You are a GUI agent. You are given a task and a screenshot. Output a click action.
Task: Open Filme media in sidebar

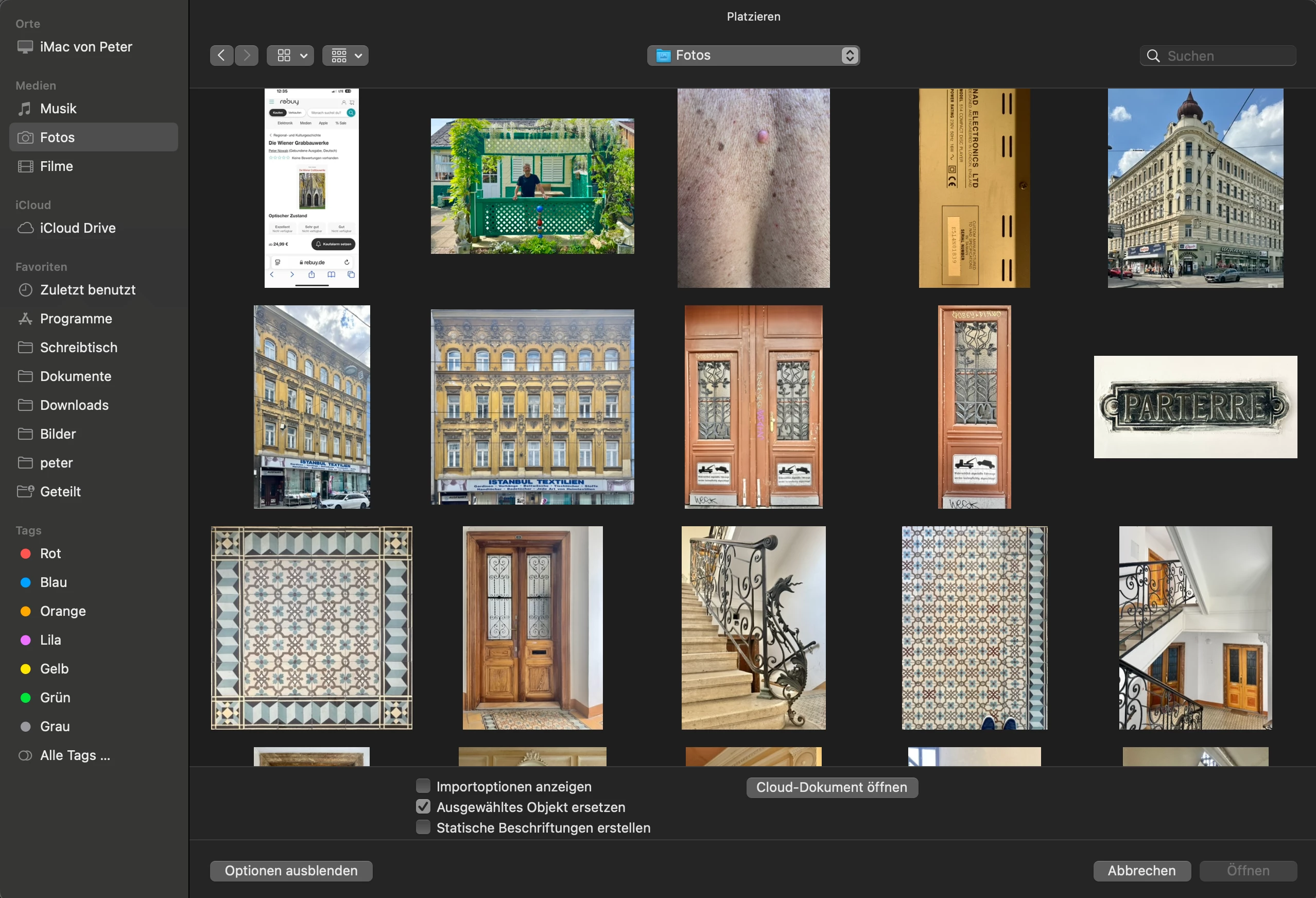tap(56, 166)
